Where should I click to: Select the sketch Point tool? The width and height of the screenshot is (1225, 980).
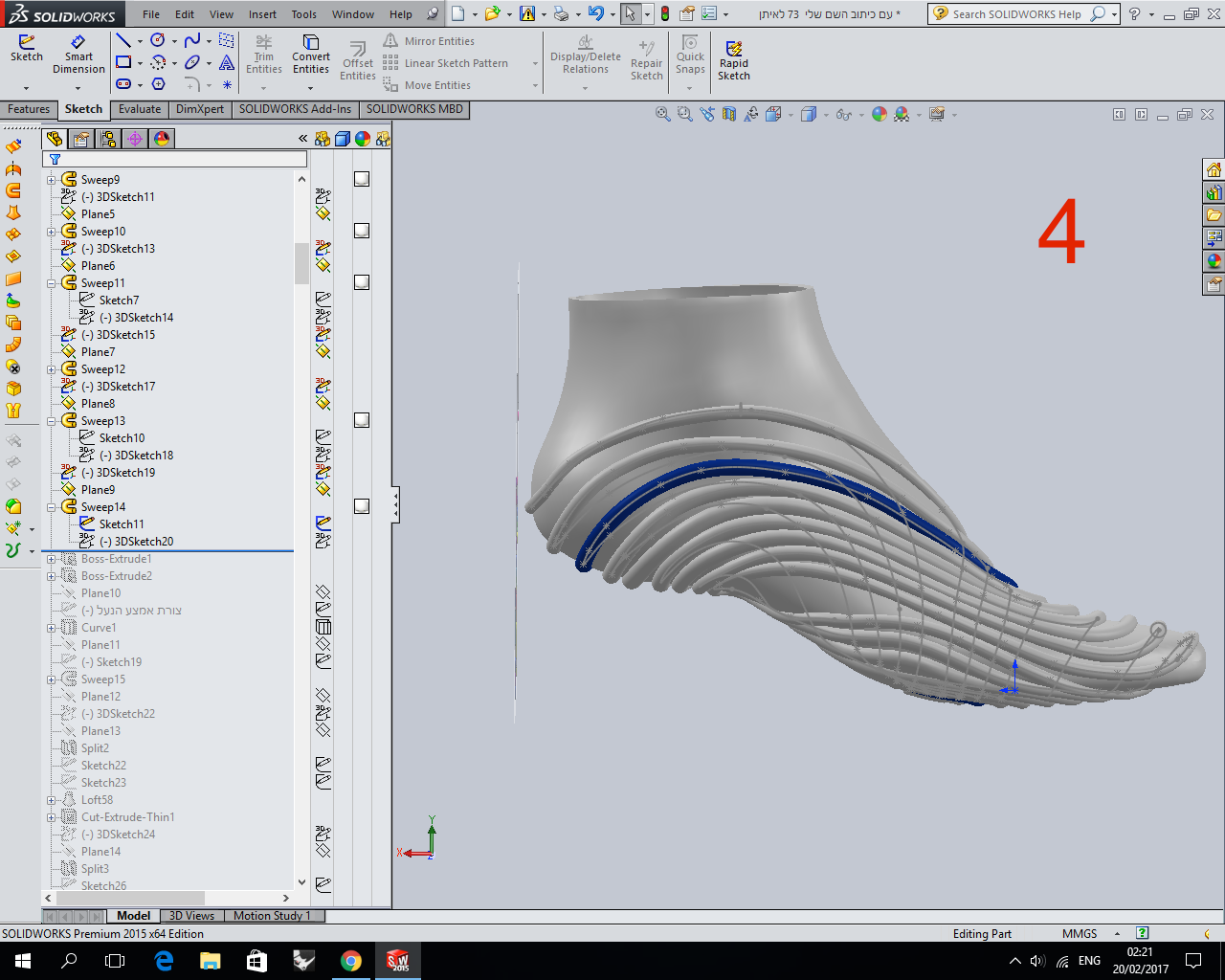(x=227, y=84)
